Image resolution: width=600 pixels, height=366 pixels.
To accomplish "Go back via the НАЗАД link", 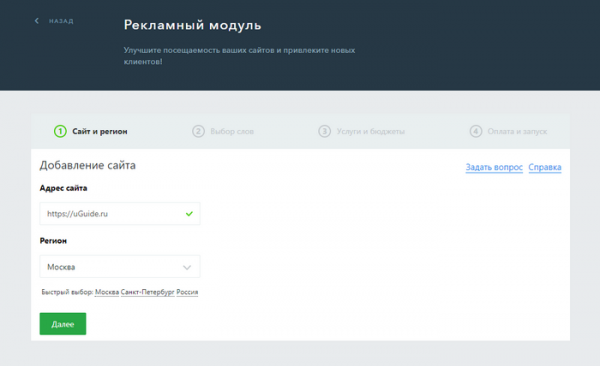I will [x=61, y=21].
